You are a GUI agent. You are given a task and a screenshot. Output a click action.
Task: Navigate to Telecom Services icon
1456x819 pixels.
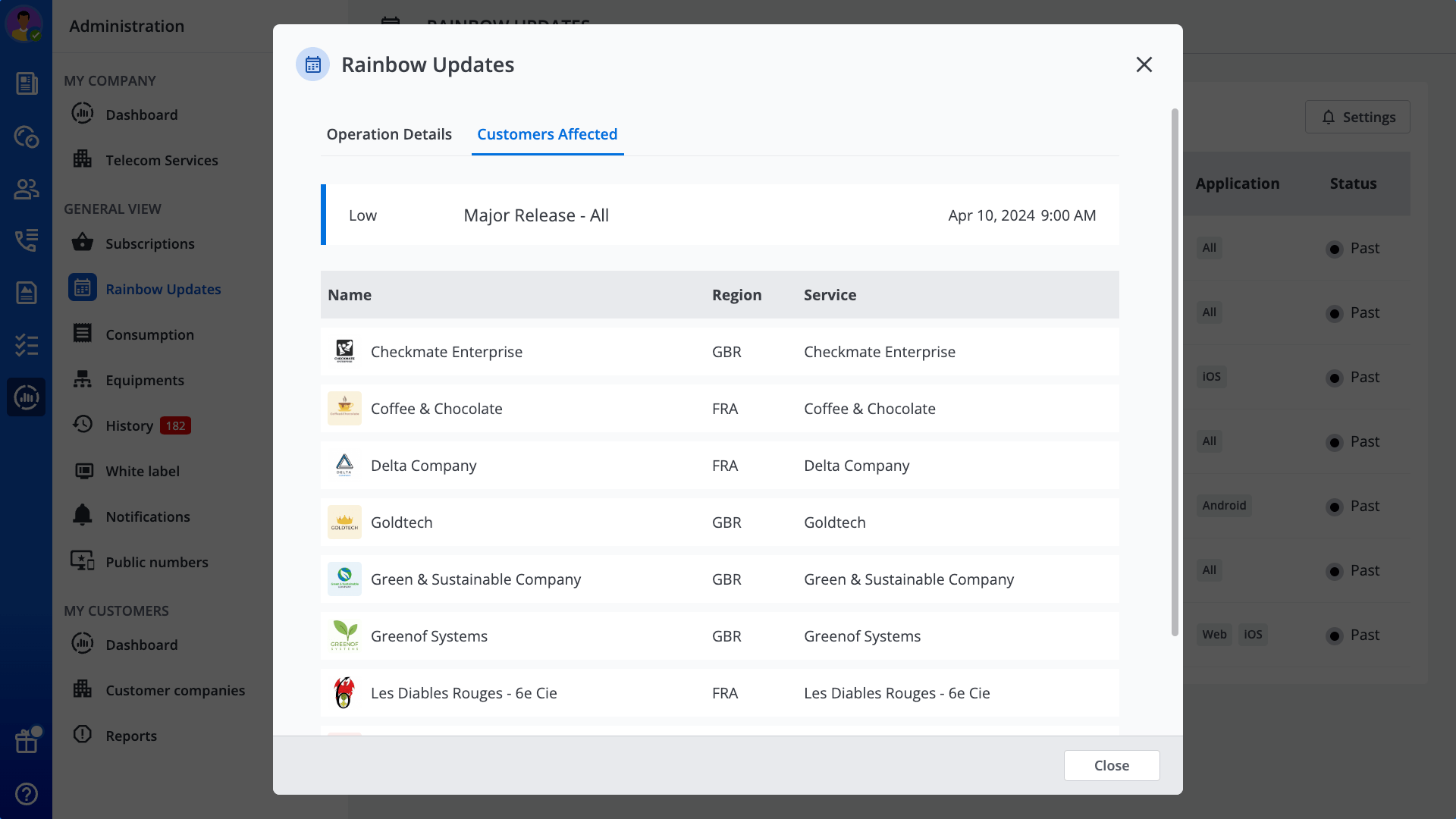point(84,160)
